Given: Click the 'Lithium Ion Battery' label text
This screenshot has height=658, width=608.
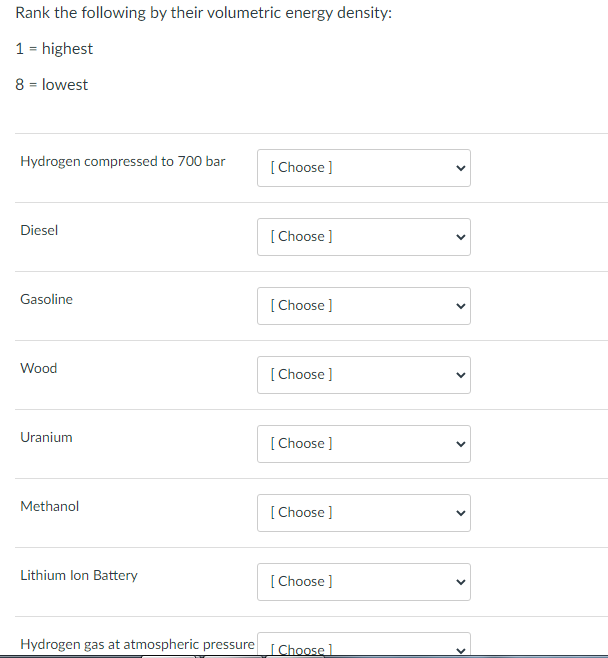Looking at the screenshot, I should pyautogui.click(x=79, y=575).
